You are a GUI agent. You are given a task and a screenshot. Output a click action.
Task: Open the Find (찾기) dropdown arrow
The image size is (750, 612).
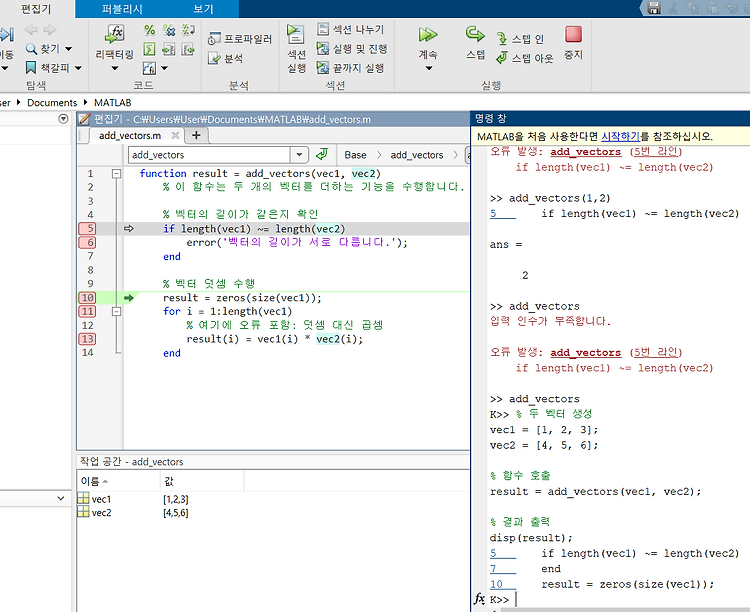coord(68,49)
